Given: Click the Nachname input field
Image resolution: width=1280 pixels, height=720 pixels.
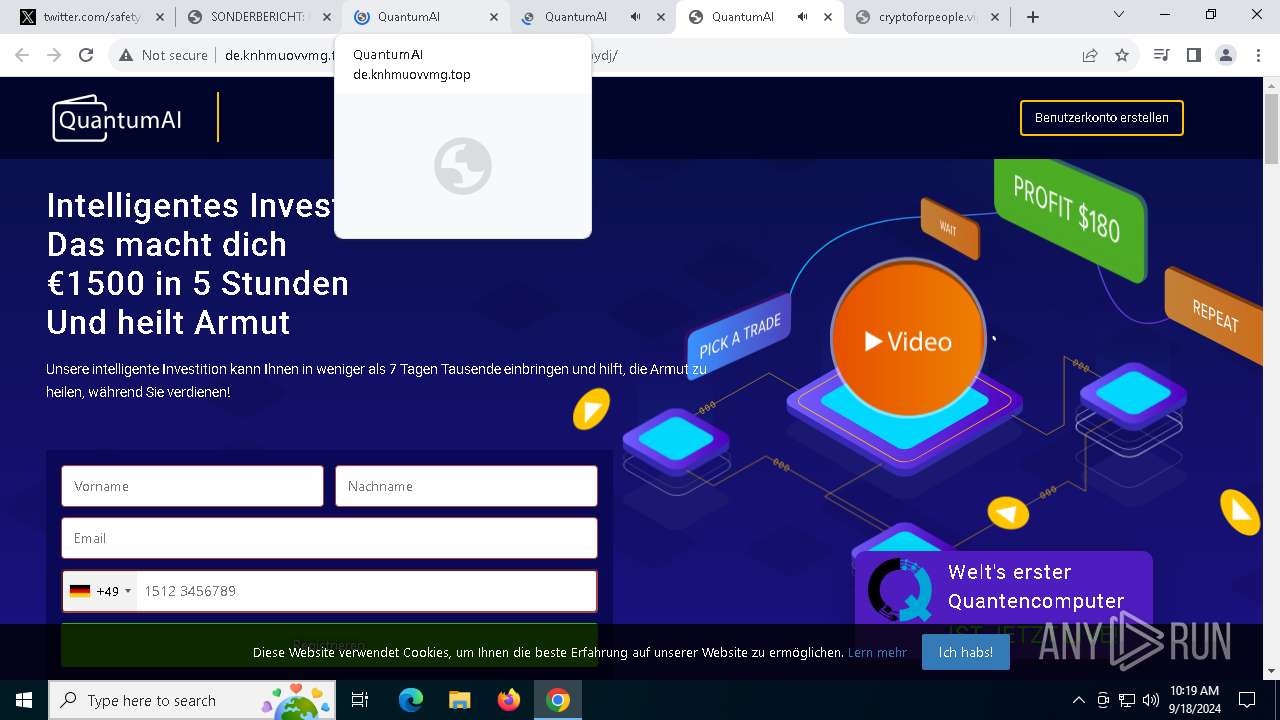Looking at the screenshot, I should pyautogui.click(x=466, y=486).
